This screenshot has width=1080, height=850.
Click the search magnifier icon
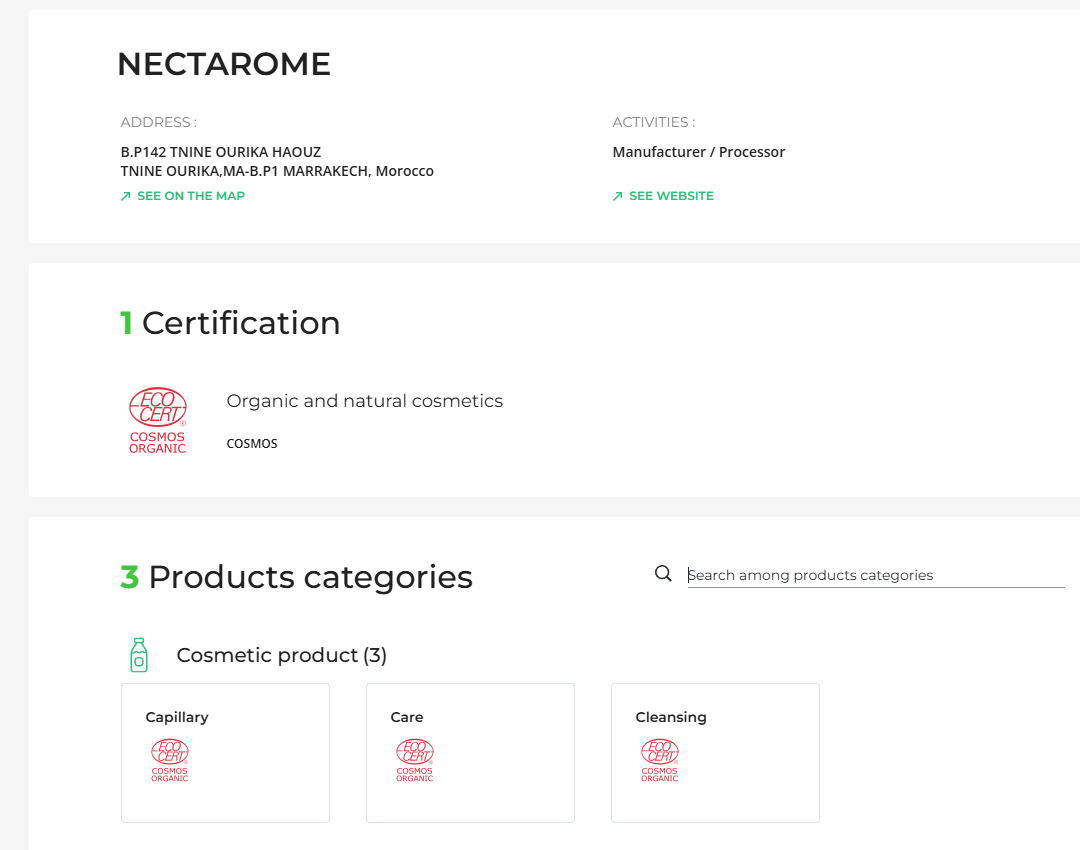662,573
